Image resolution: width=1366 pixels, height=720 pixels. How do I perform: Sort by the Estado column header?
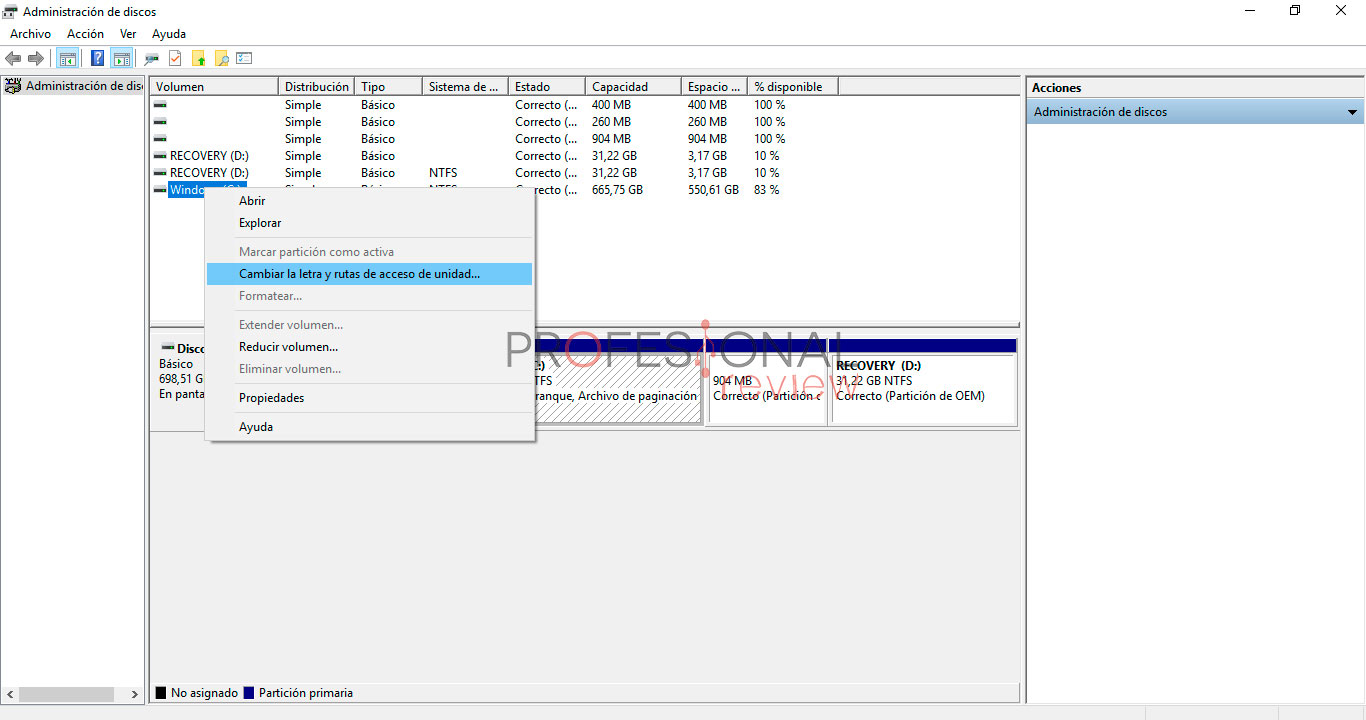(x=547, y=87)
